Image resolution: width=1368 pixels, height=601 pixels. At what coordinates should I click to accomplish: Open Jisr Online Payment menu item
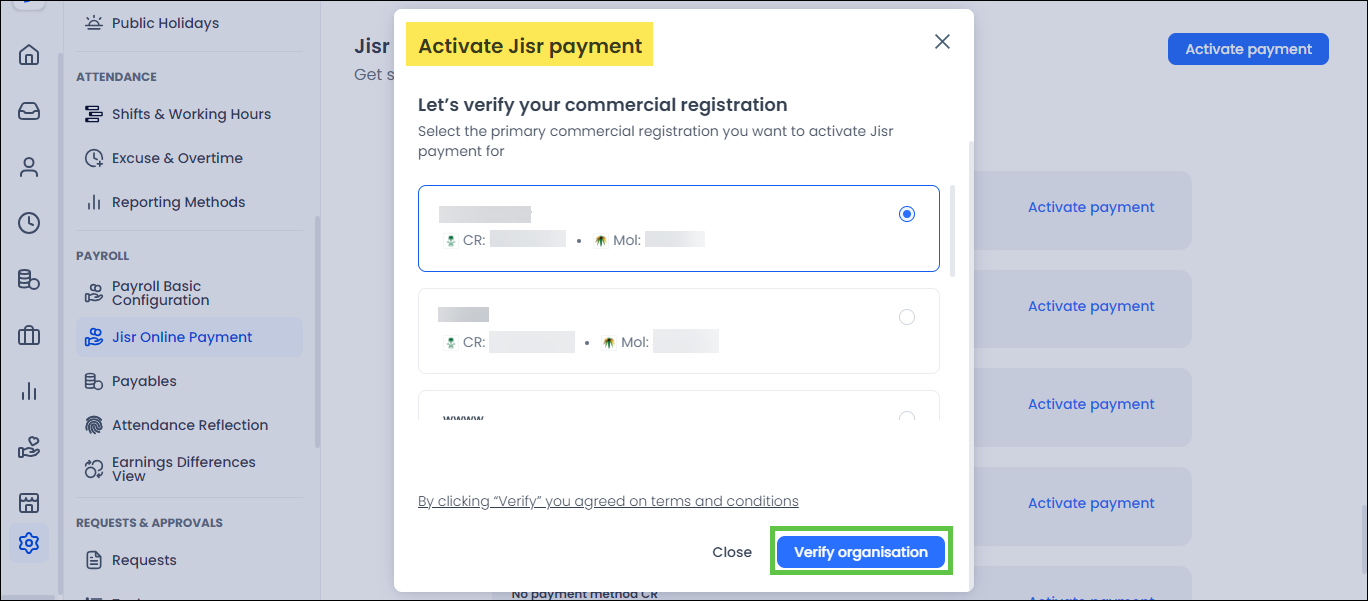(182, 337)
